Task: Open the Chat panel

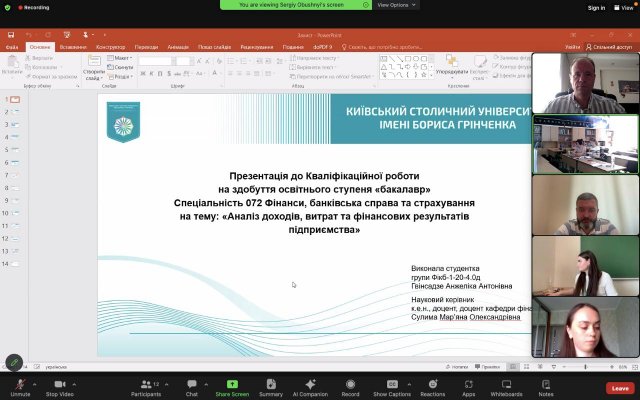Action: pos(192,384)
